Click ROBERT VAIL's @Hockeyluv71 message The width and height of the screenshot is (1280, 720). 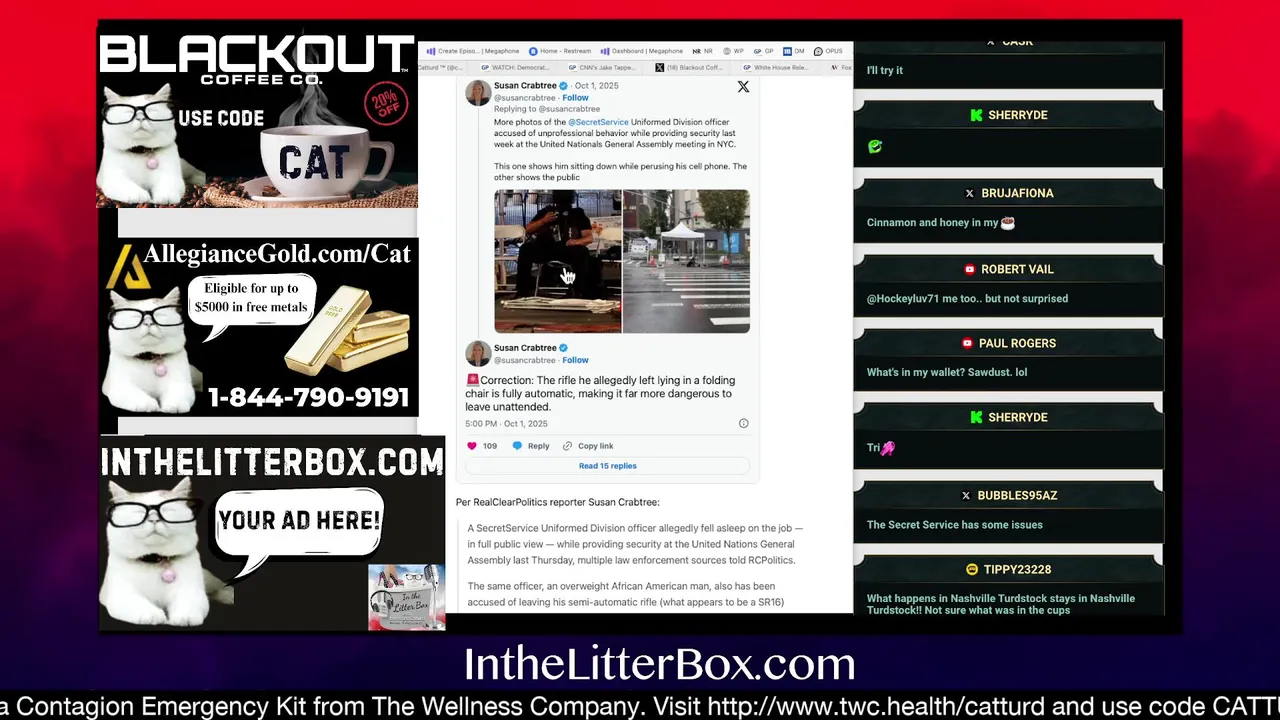tap(967, 299)
